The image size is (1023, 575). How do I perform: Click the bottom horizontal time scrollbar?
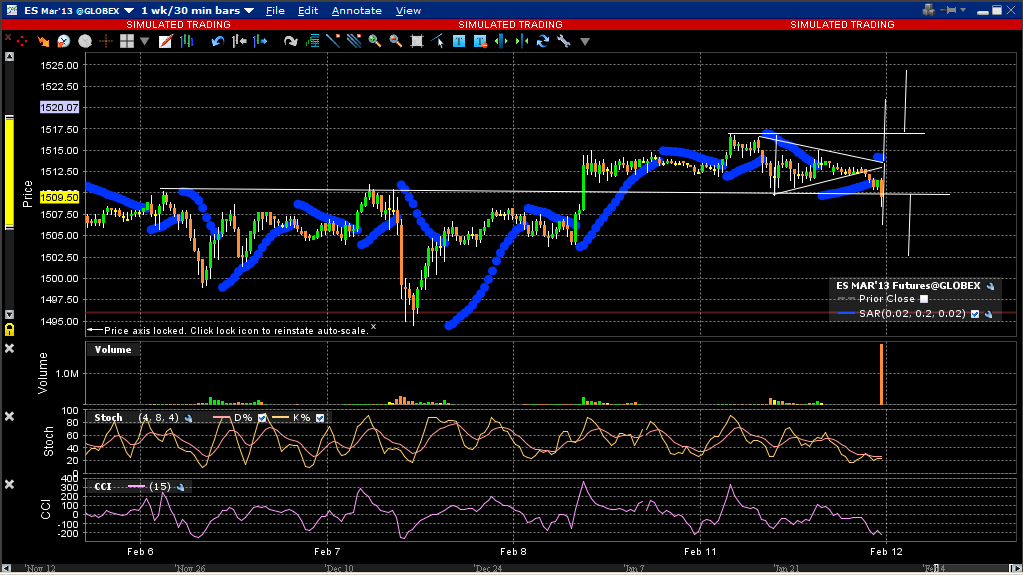click(x=512, y=569)
